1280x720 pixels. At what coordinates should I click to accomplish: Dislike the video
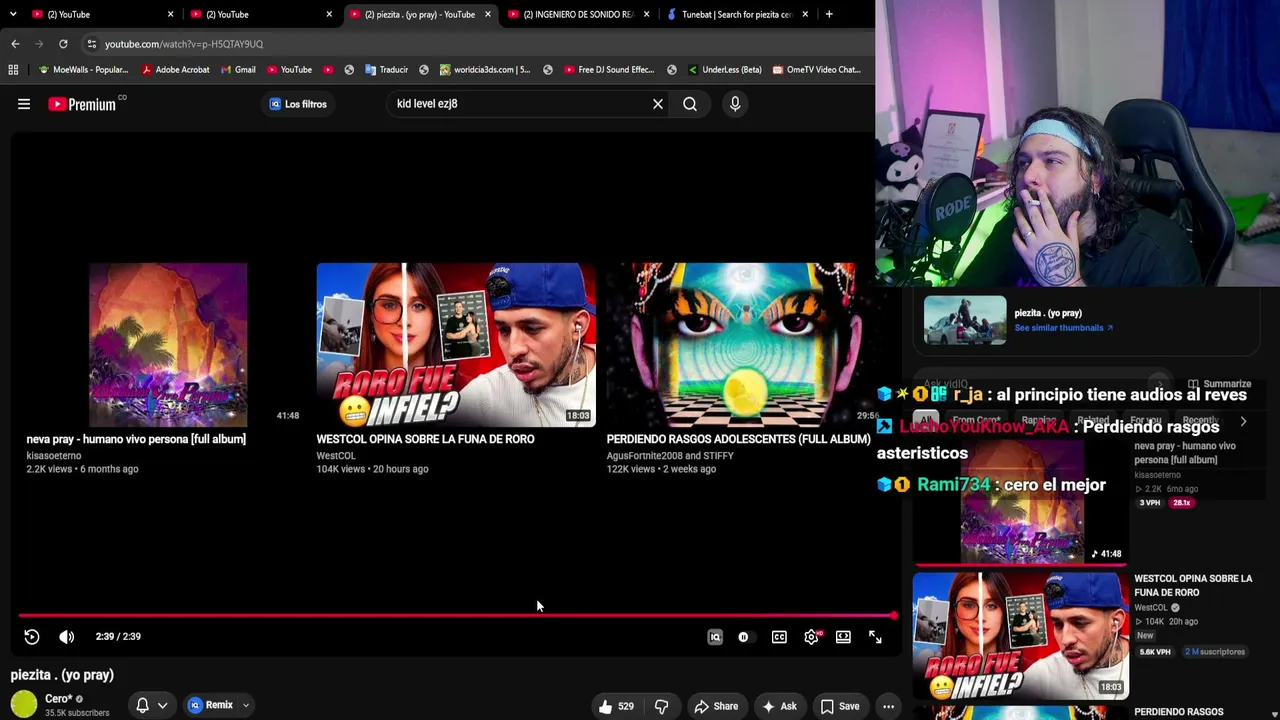pyautogui.click(x=661, y=706)
